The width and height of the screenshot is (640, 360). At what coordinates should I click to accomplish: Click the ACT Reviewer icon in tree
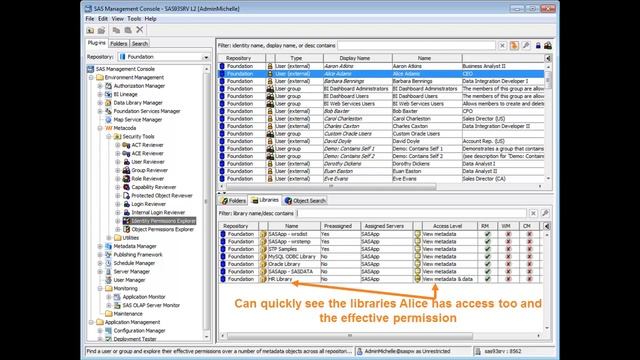click(126, 145)
